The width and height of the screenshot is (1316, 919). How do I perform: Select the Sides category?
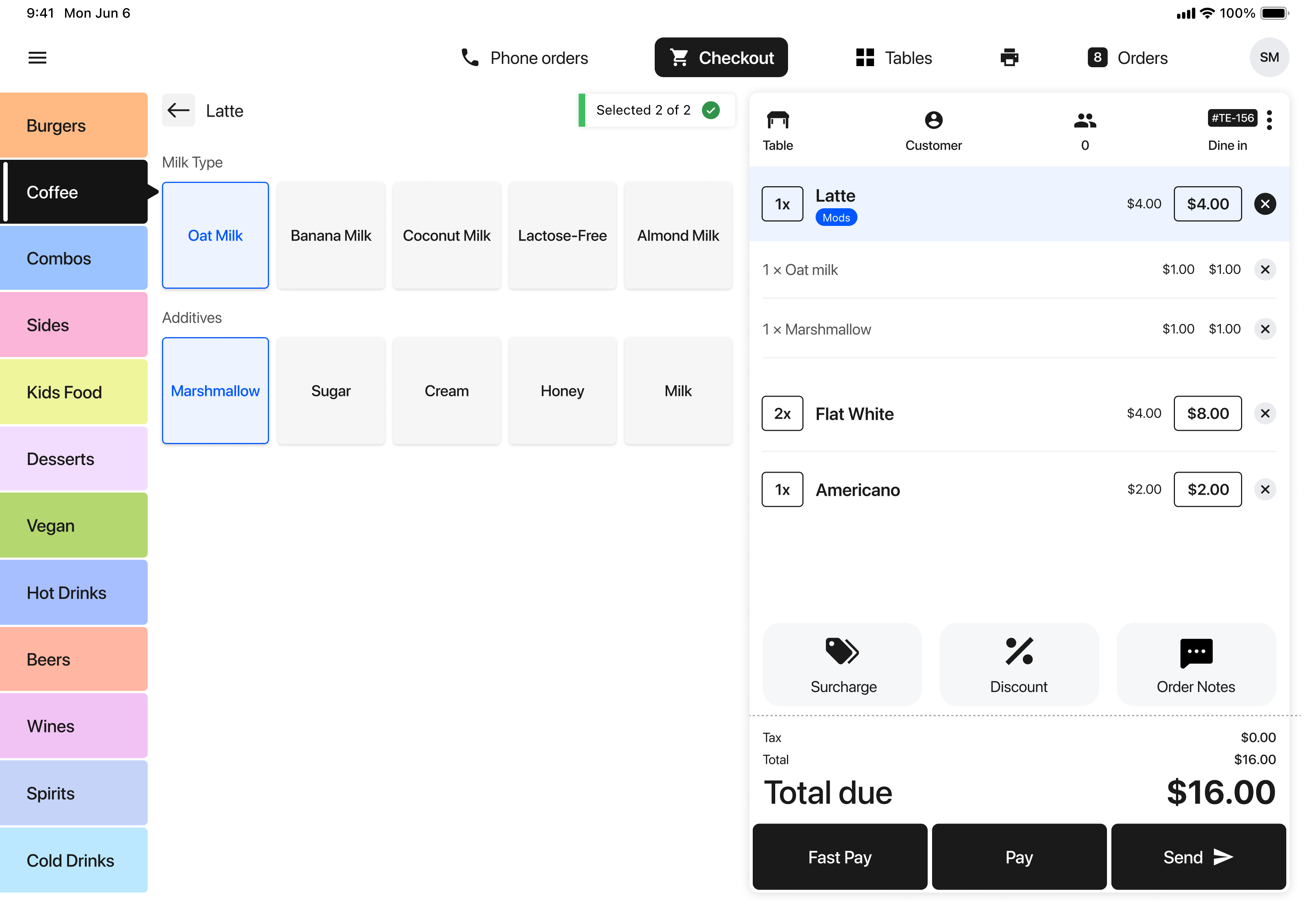pos(74,325)
